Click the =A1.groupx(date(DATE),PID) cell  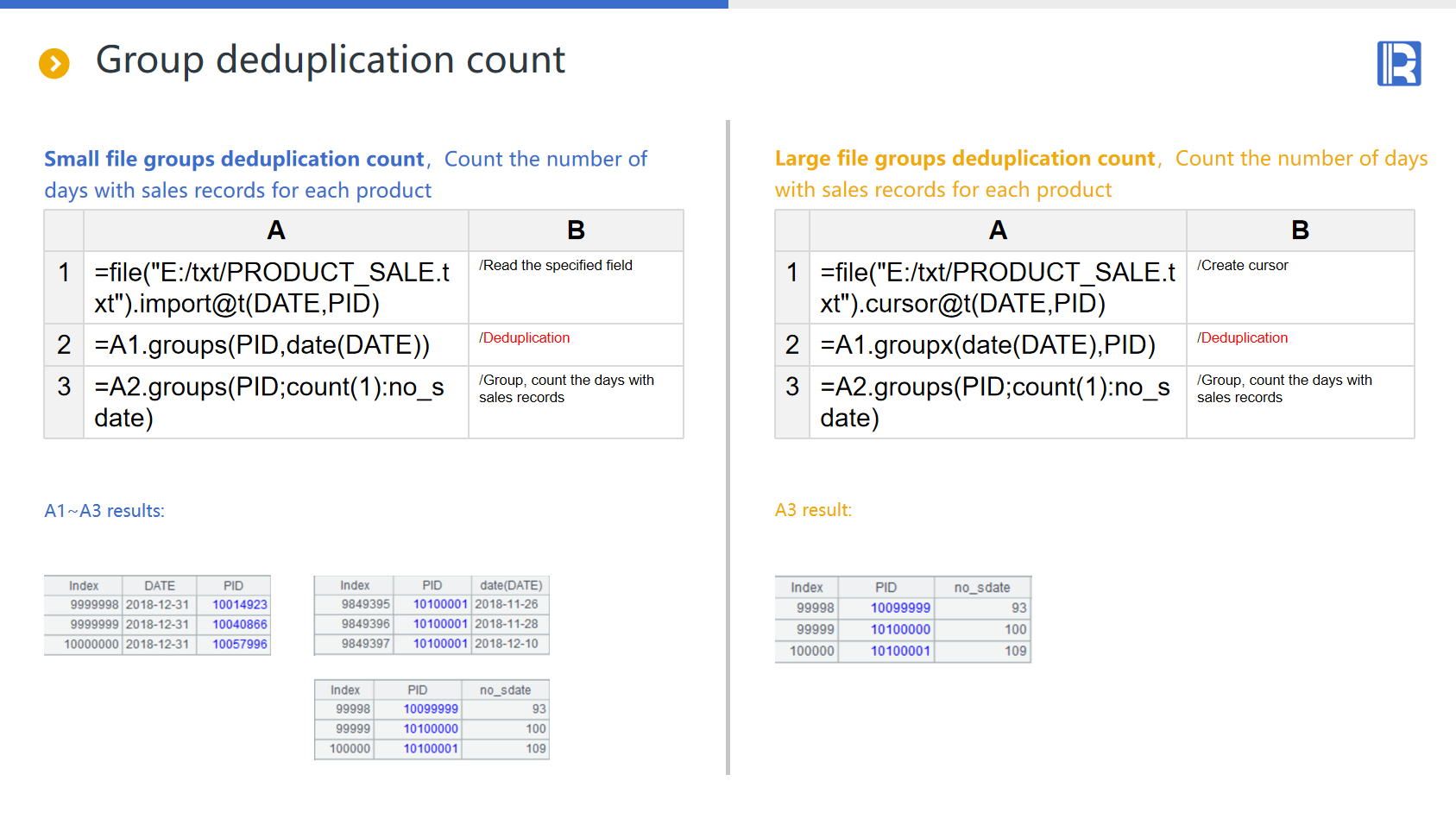997,345
